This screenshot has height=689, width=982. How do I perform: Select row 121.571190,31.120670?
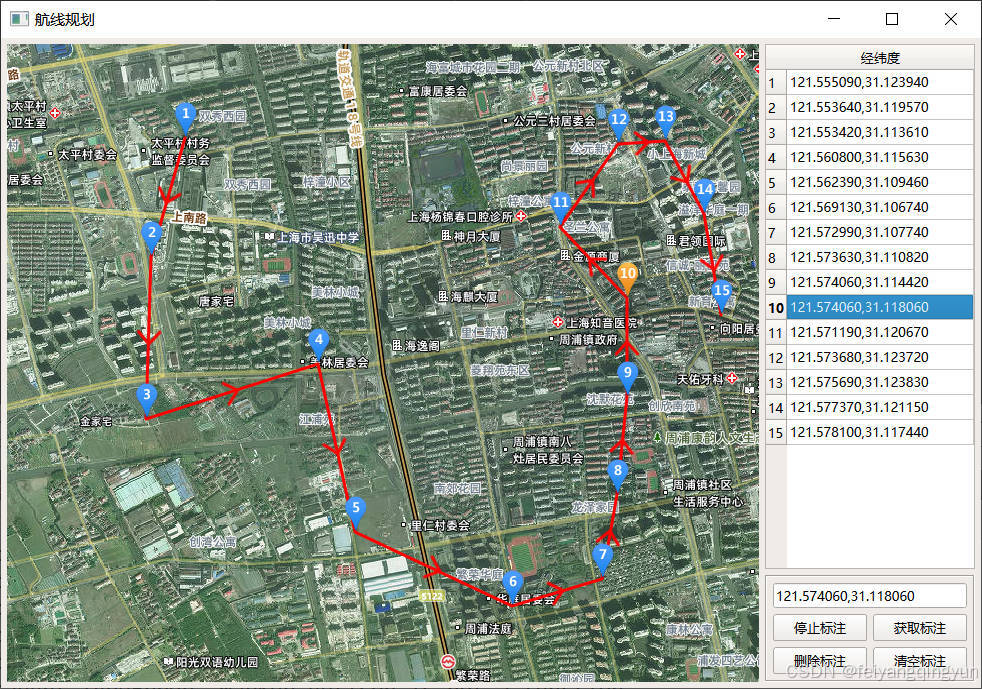(x=880, y=333)
